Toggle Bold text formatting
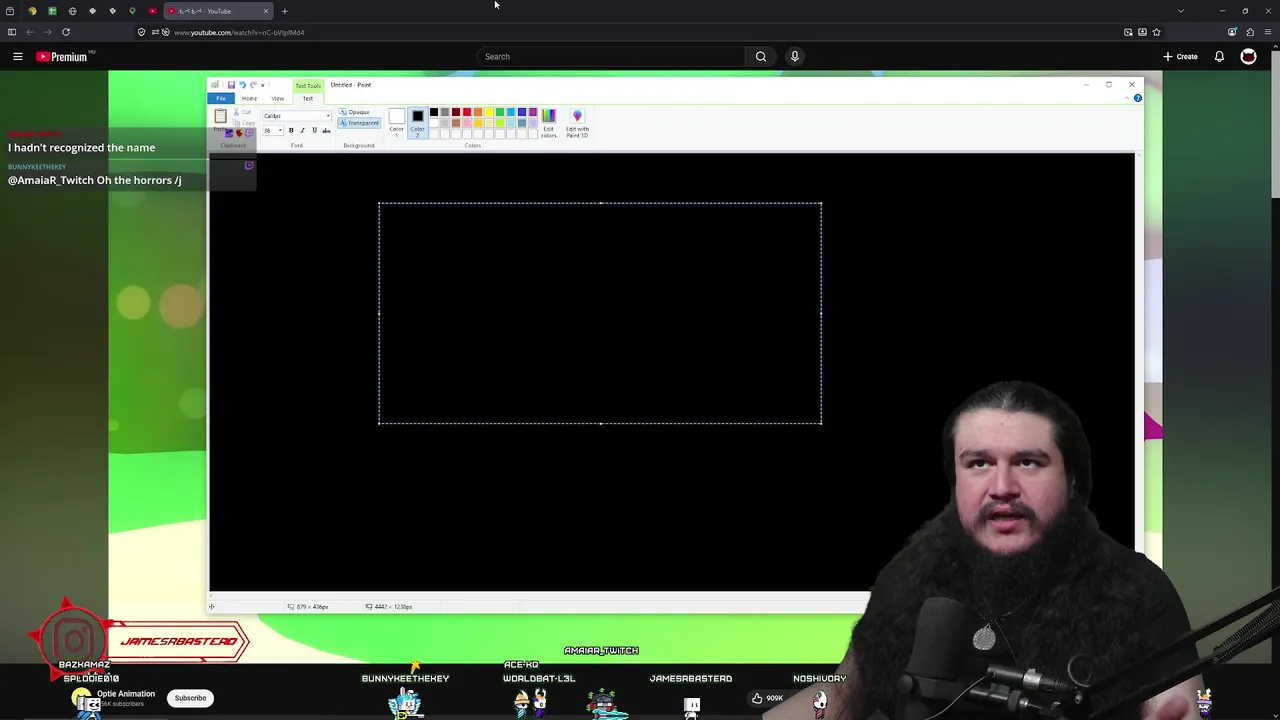The image size is (1280, 720). coord(291,130)
